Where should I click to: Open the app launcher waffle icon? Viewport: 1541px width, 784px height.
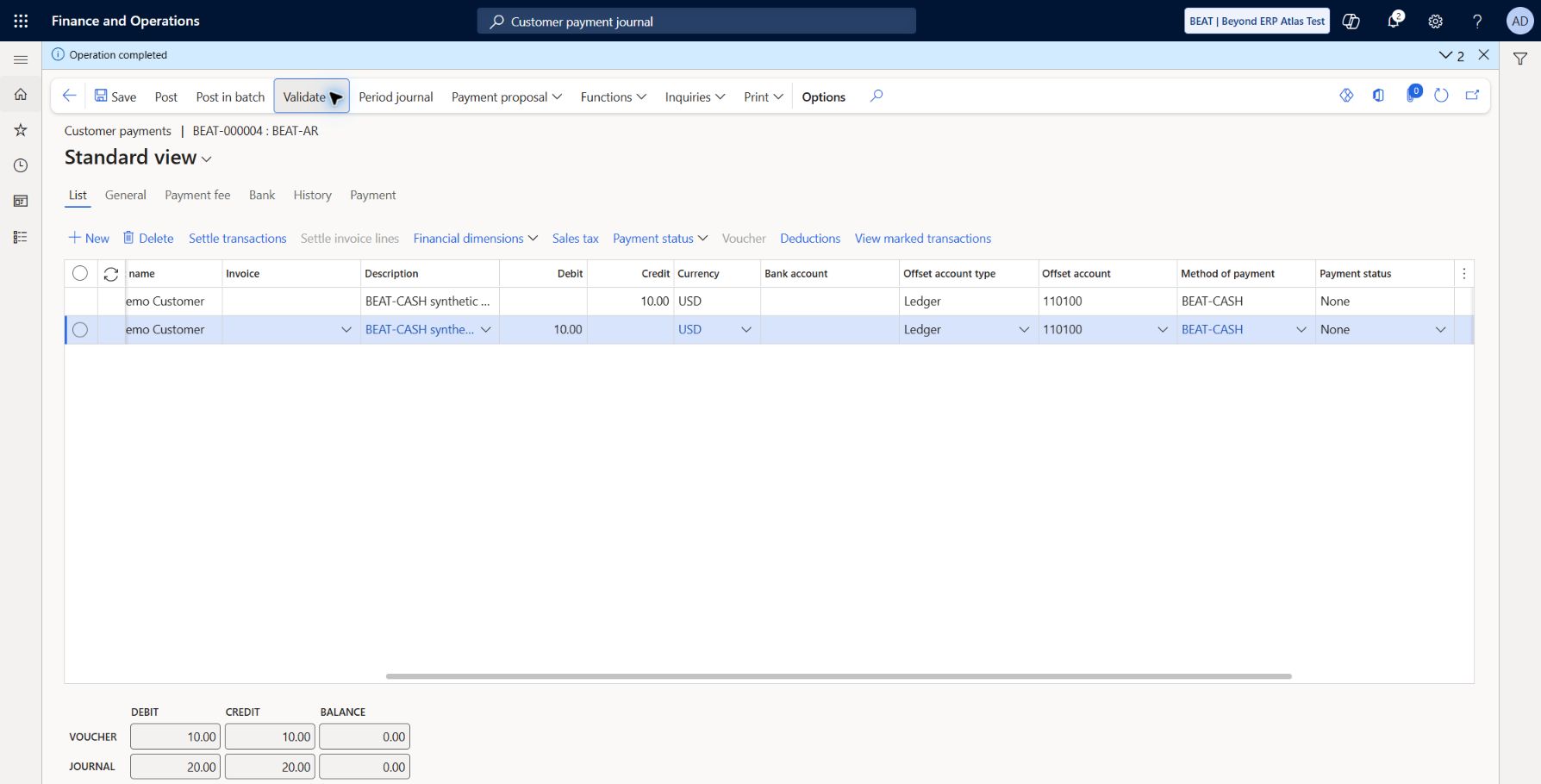(21, 21)
